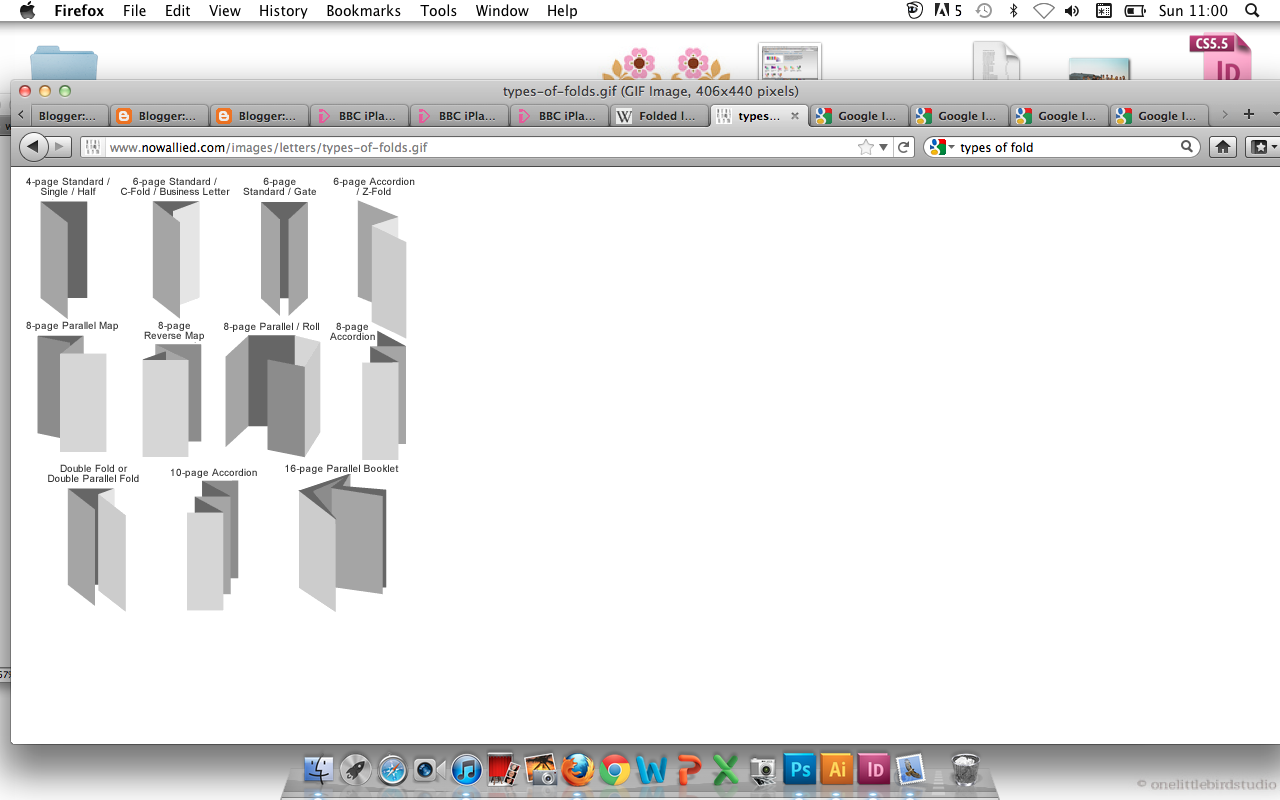The width and height of the screenshot is (1280, 800).
Task: Open the Trash from the Dock
Action: pos(964,770)
